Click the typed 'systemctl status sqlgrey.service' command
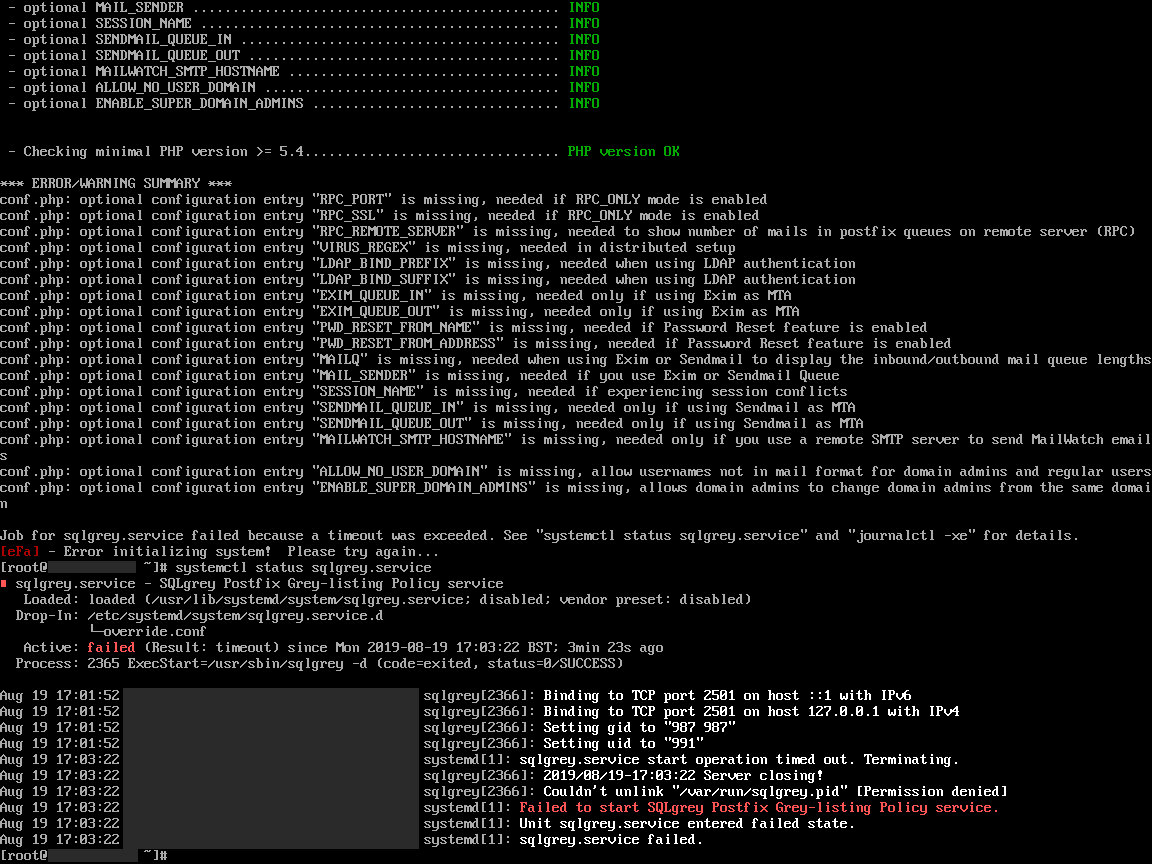1152x864 pixels. click(x=303, y=568)
